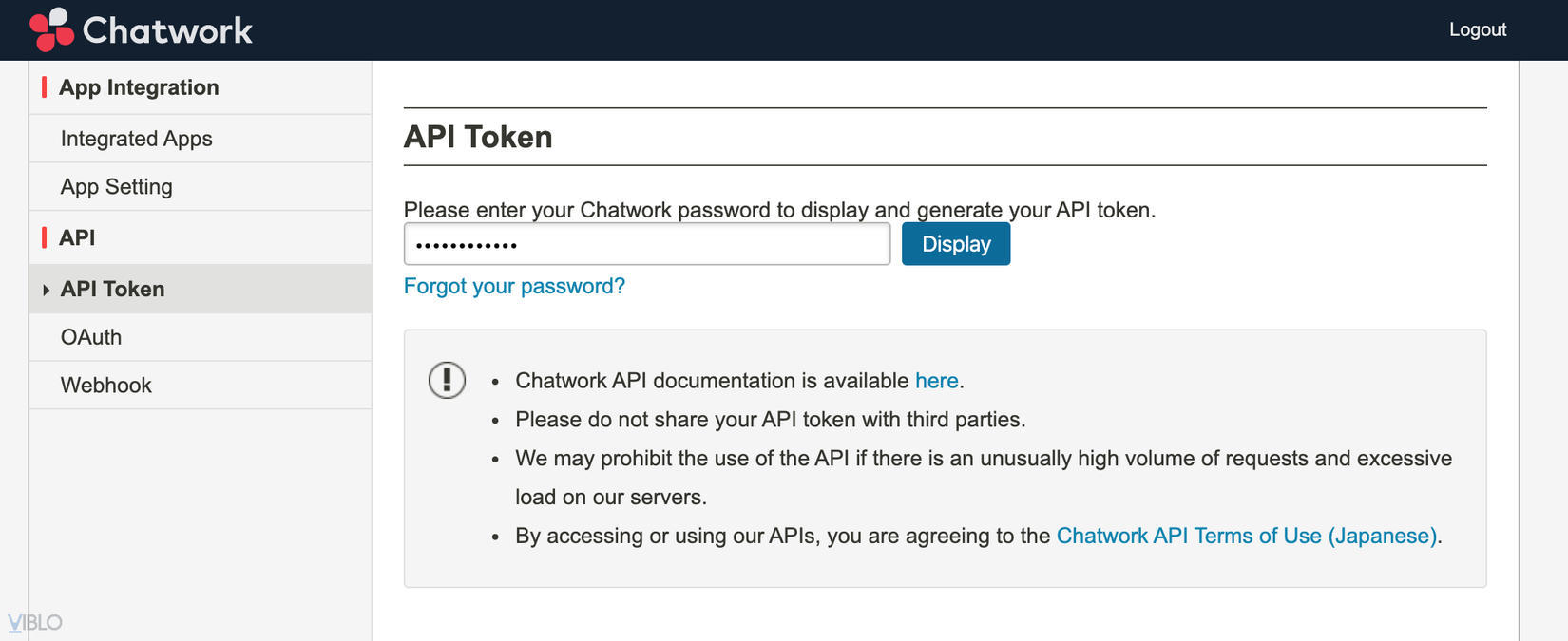Click the Chatwork wordmark text

coord(167,30)
